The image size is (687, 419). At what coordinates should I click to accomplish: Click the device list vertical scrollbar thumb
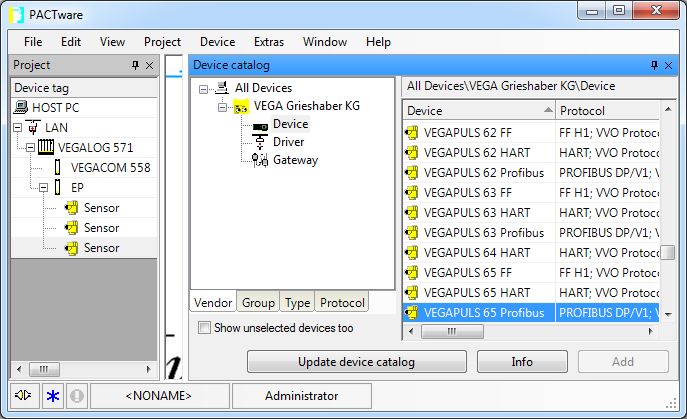pos(668,252)
